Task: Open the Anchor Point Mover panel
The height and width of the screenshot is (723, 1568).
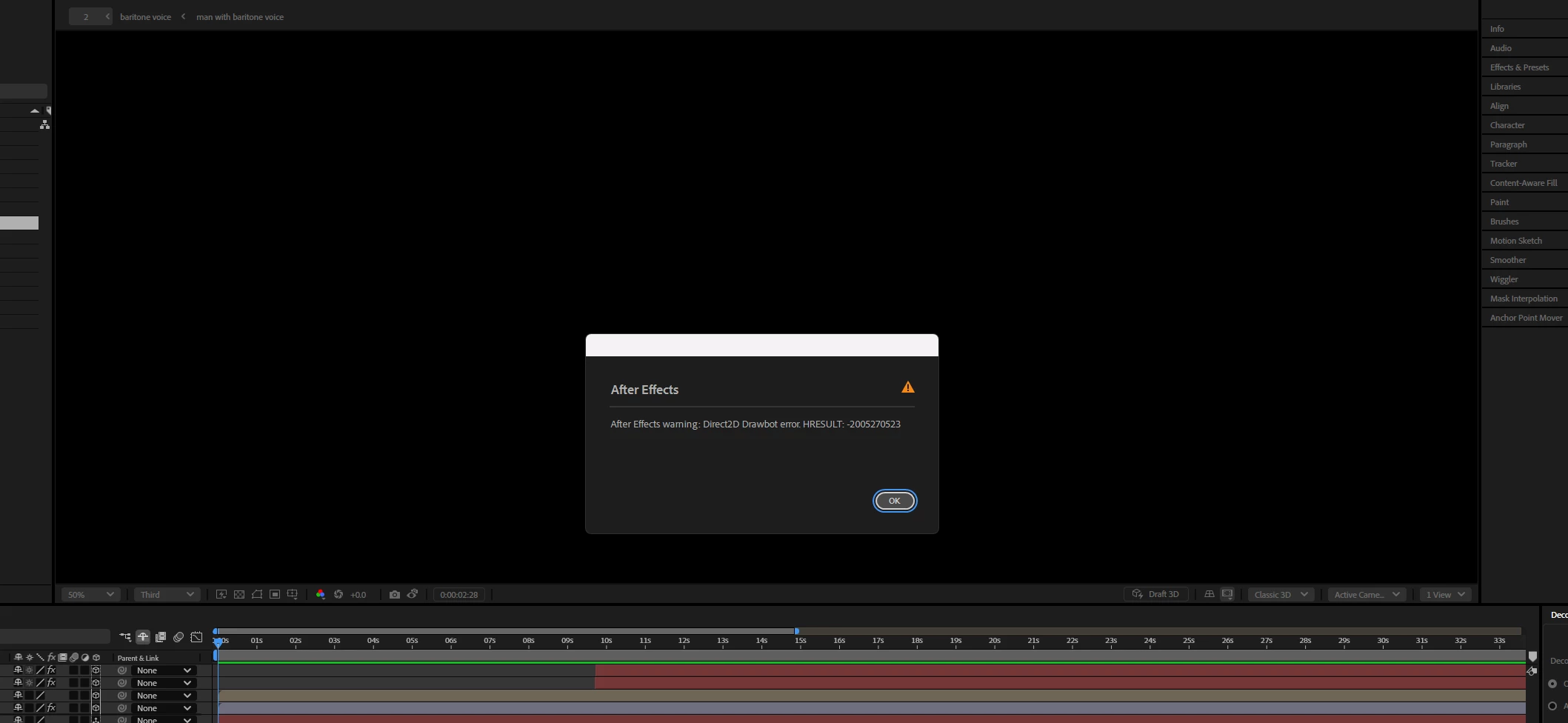Action: click(x=1526, y=318)
